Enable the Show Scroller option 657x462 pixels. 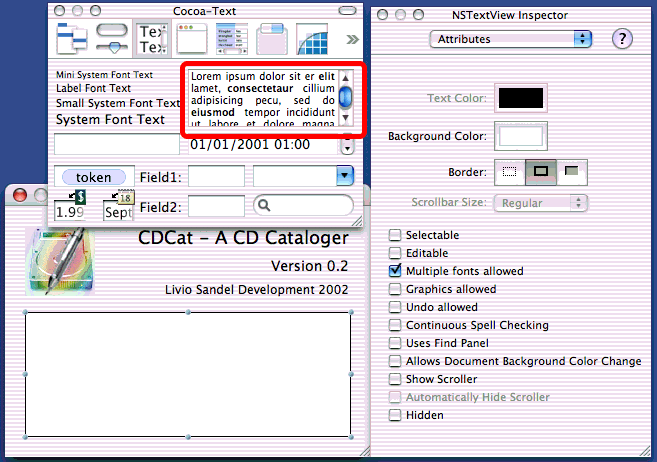click(396, 379)
